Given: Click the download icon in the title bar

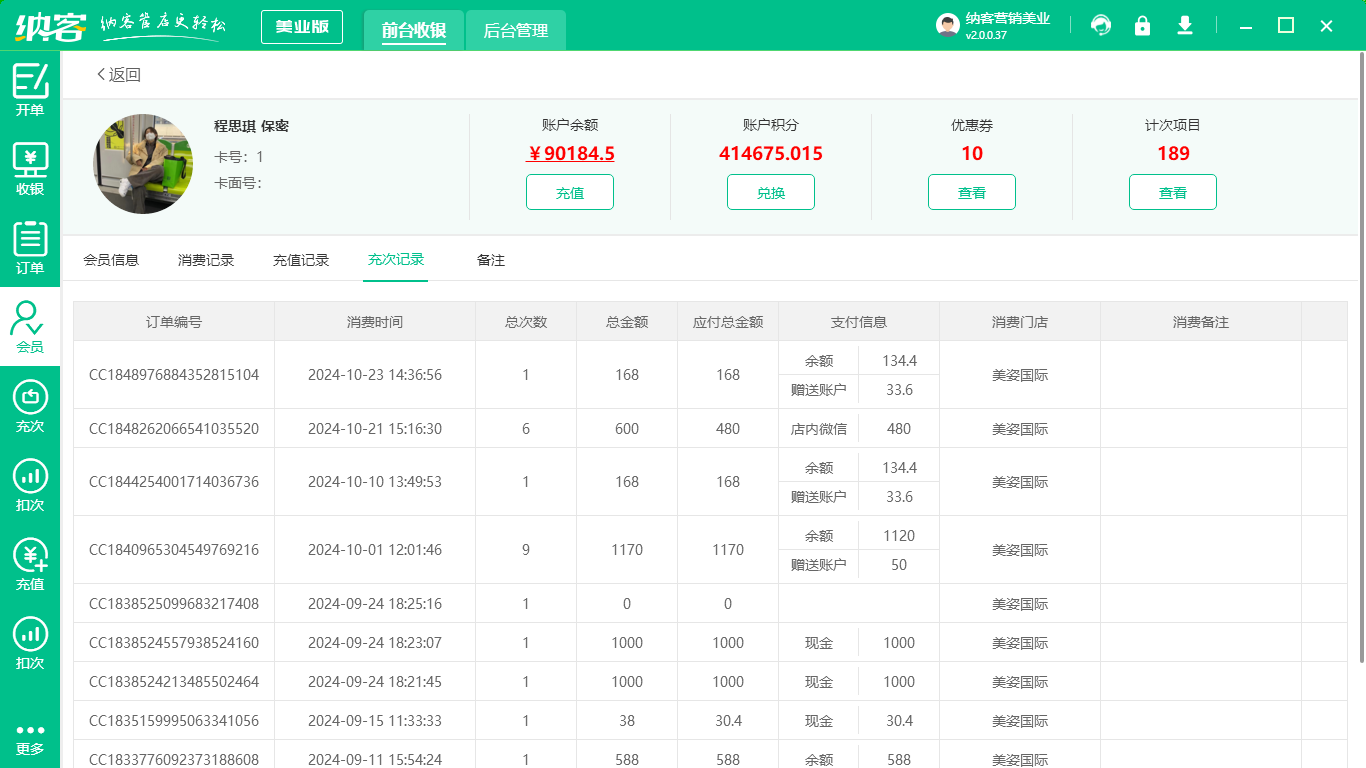Looking at the screenshot, I should pyautogui.click(x=1185, y=26).
